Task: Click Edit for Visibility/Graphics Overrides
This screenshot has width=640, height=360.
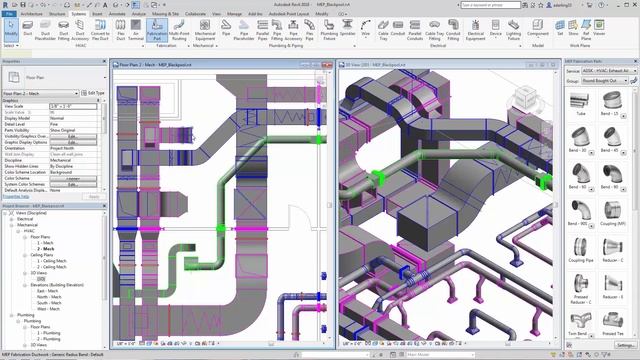Action: tap(73, 136)
